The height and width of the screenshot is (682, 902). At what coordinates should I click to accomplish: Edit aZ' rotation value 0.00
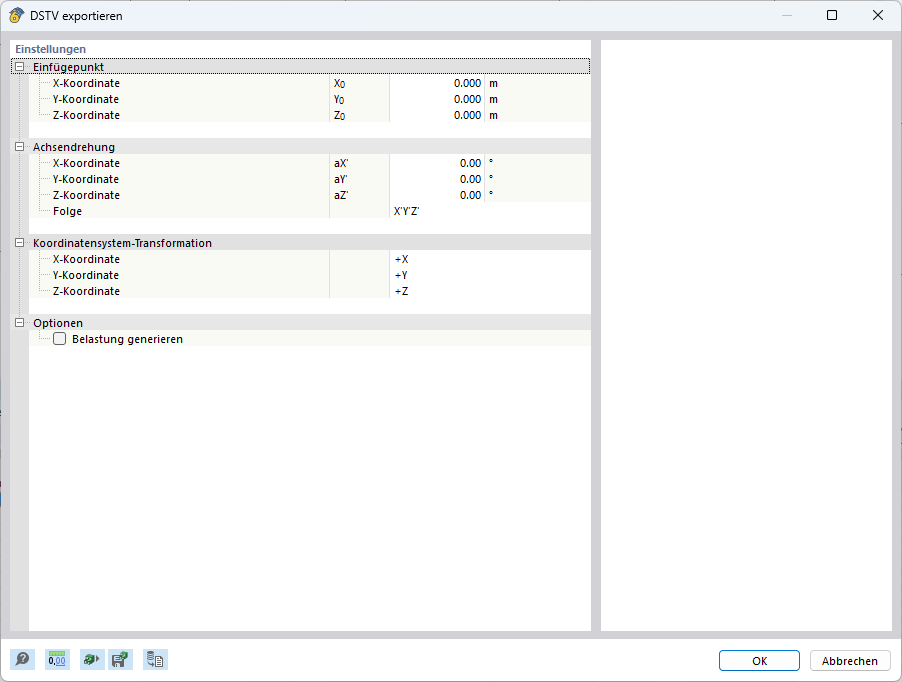point(437,195)
